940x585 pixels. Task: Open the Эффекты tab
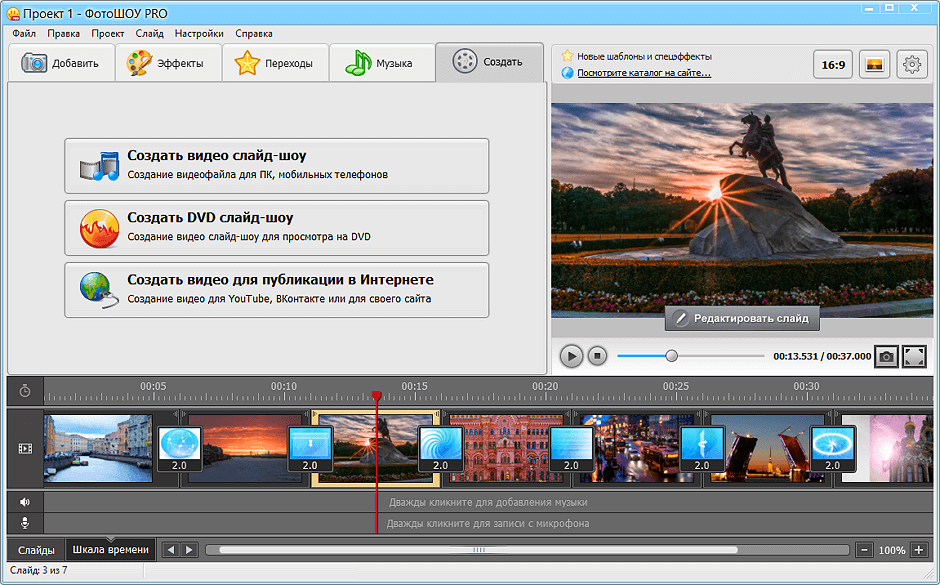pos(168,63)
